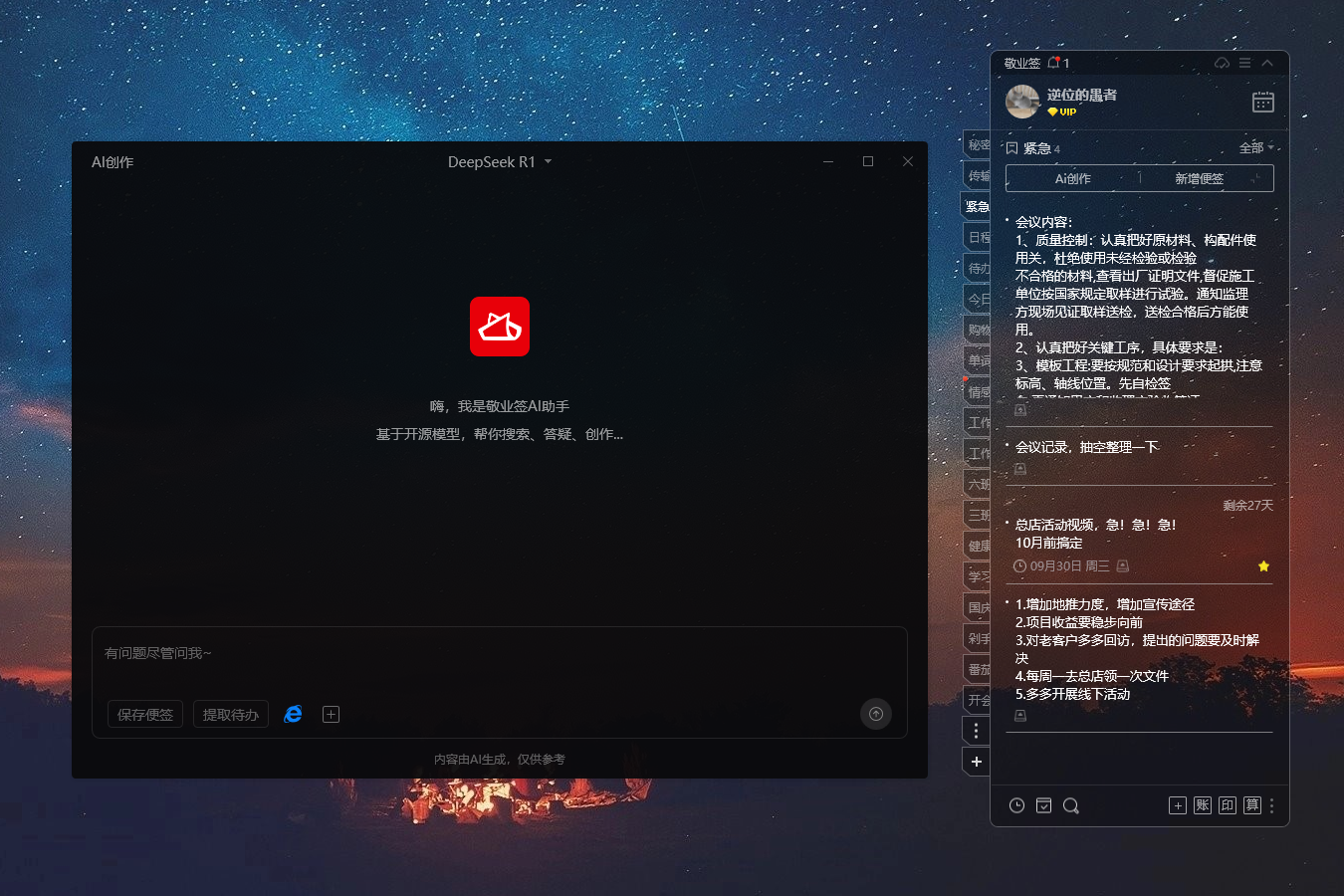Switch to the 今日 category tab
This screenshot has width=1344, height=896.
(978, 299)
